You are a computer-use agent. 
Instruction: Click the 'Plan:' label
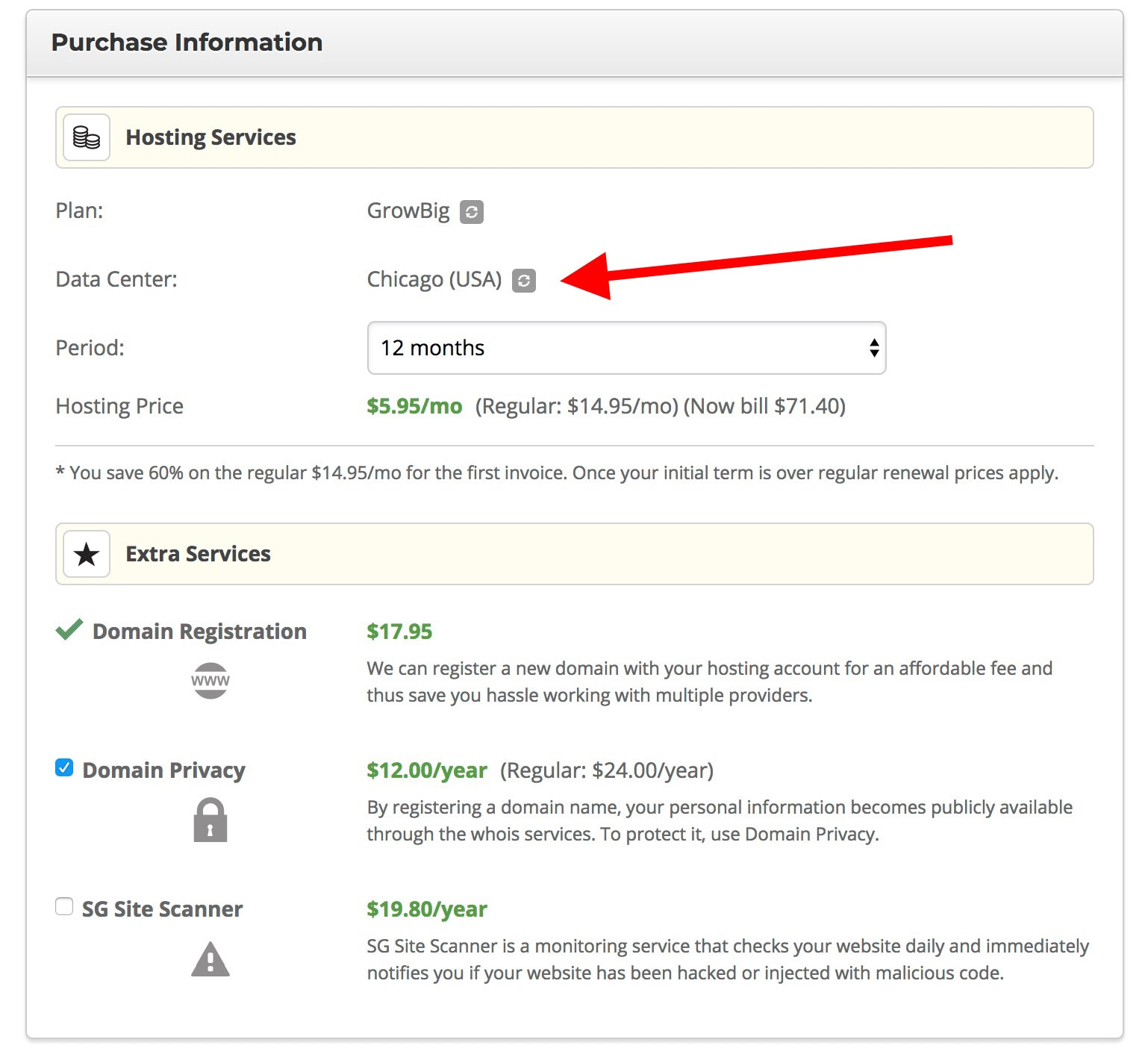pos(79,211)
